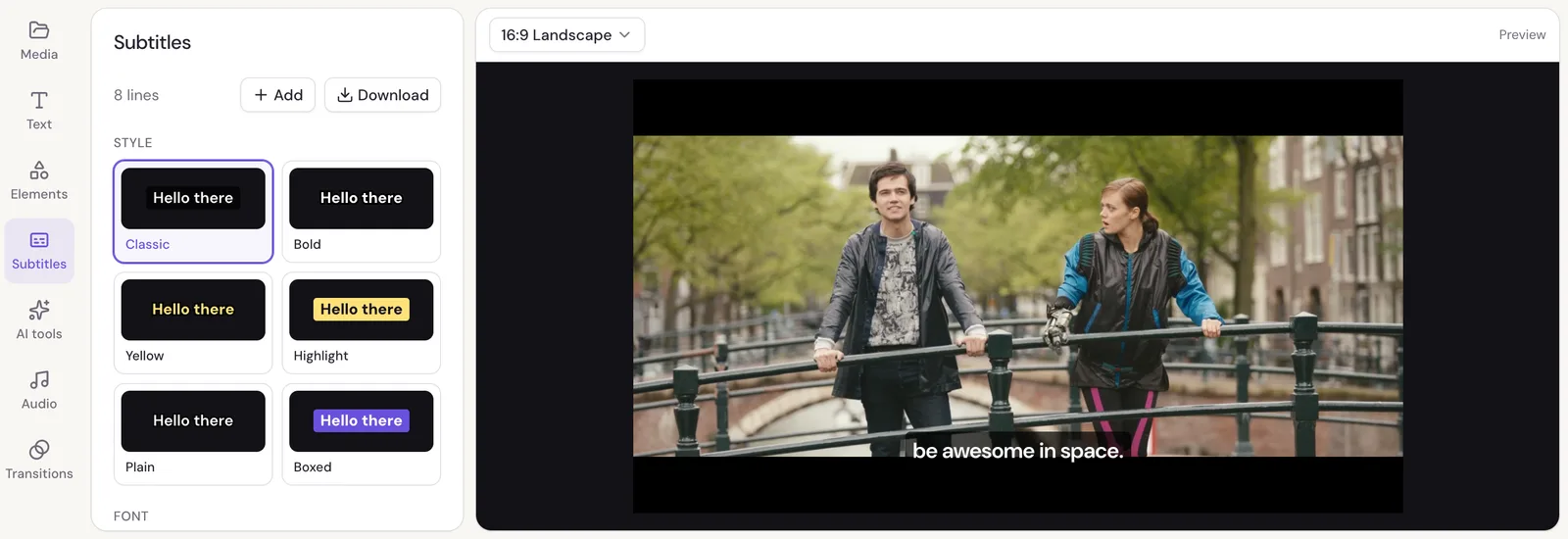Screen dimensions: 1568x539
Task: Click the '8 lines' count text
Action: 136,95
